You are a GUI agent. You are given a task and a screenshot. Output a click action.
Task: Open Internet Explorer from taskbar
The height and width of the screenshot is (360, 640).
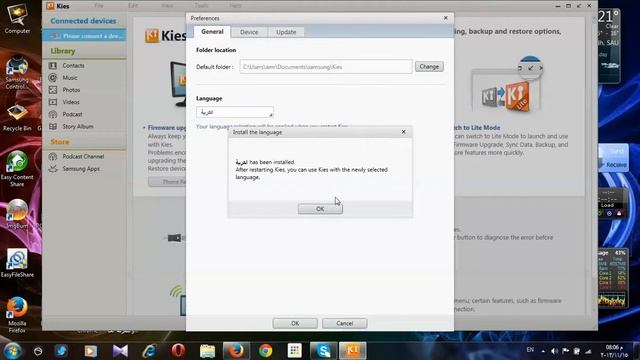[149, 351]
